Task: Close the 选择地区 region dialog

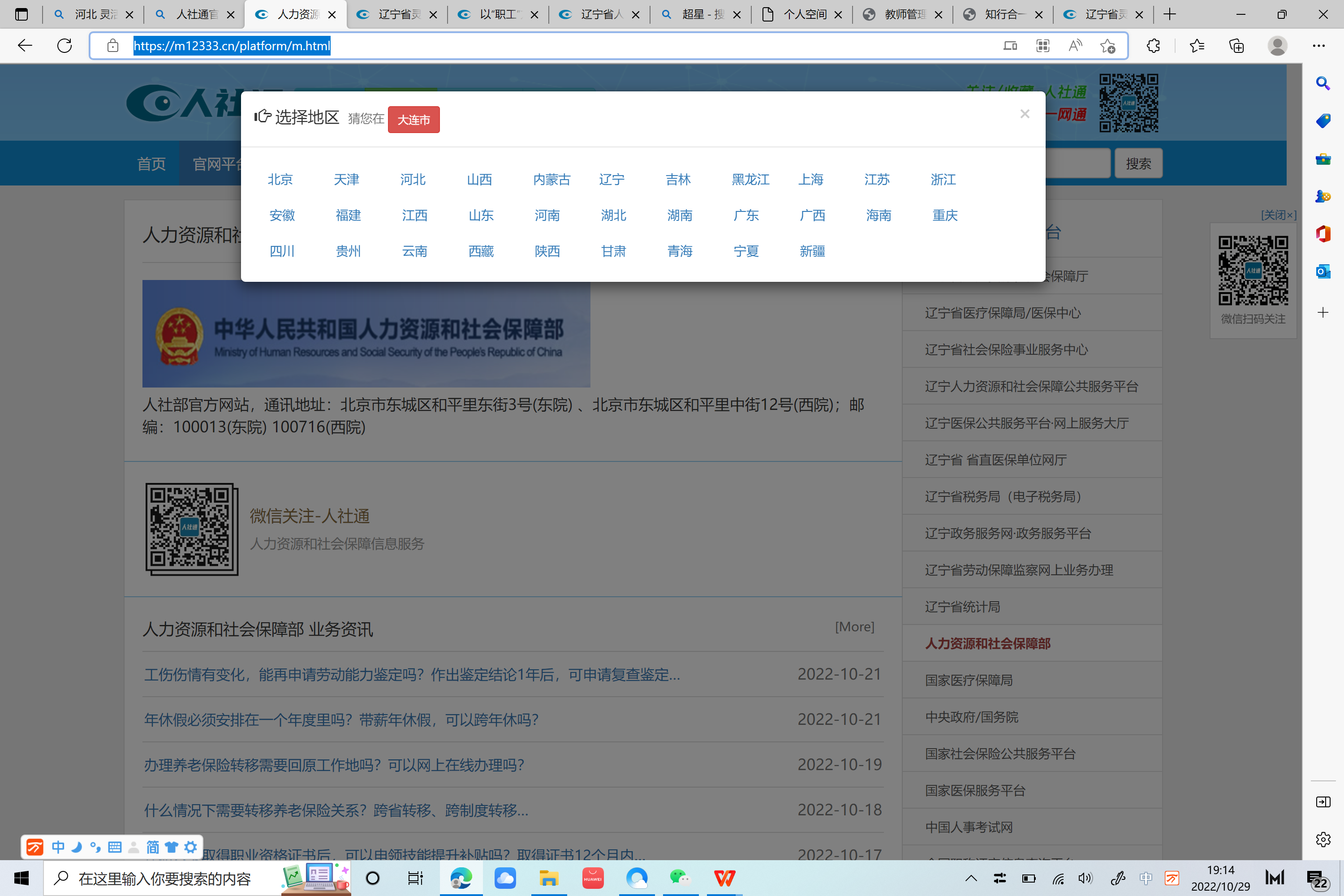Action: (1025, 114)
